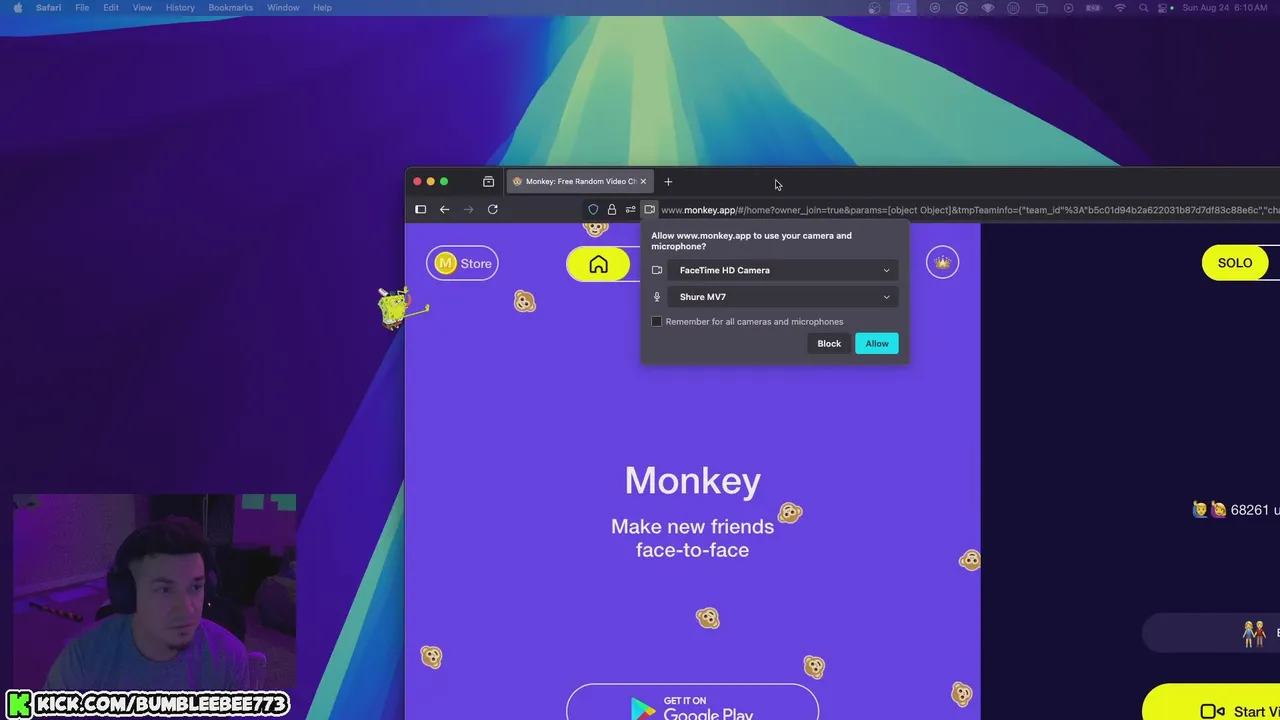Click the Monkey heading text
This screenshot has height=720, width=1280.
point(693,480)
